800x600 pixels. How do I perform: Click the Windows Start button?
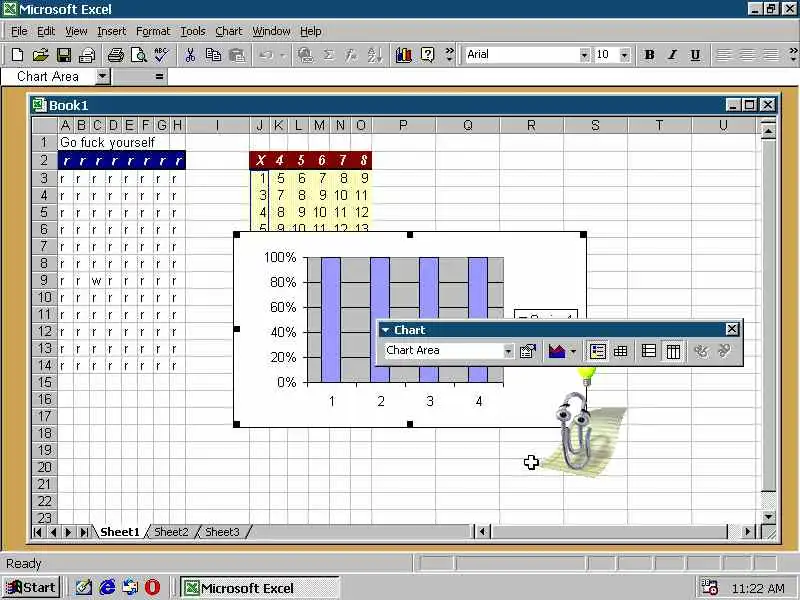click(31, 588)
